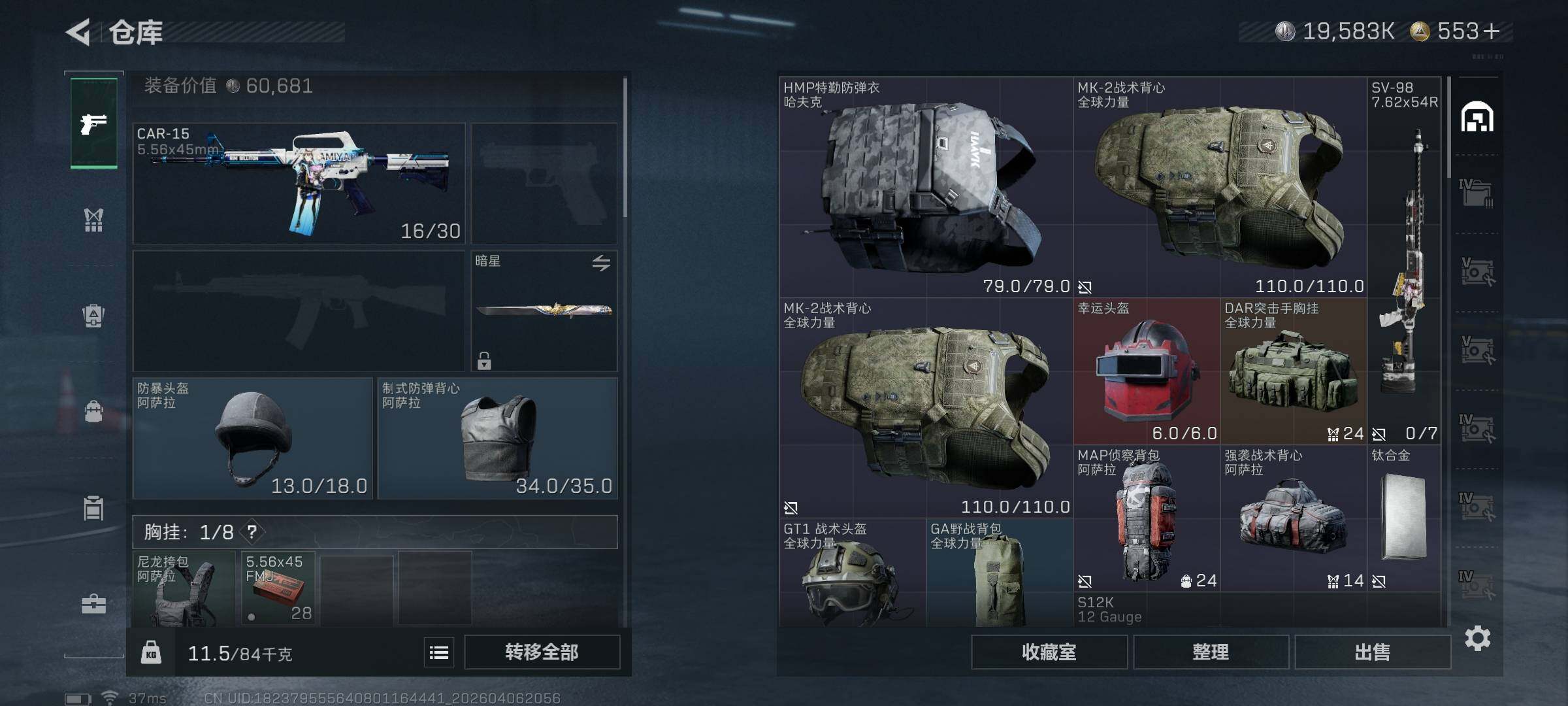Click 整理 to sort the warehouse
The image size is (1568, 706).
pyautogui.click(x=1211, y=652)
